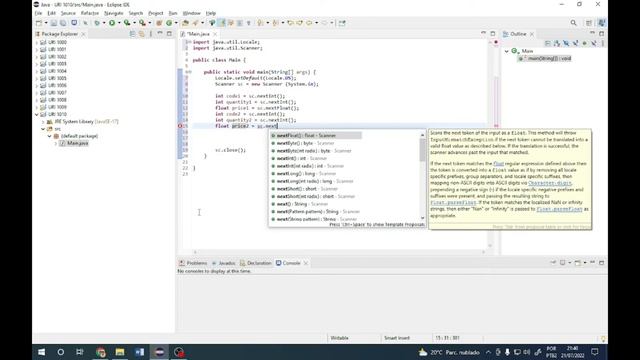Collapse the Main class in Outline
640x360 pixels.
pos(507,51)
